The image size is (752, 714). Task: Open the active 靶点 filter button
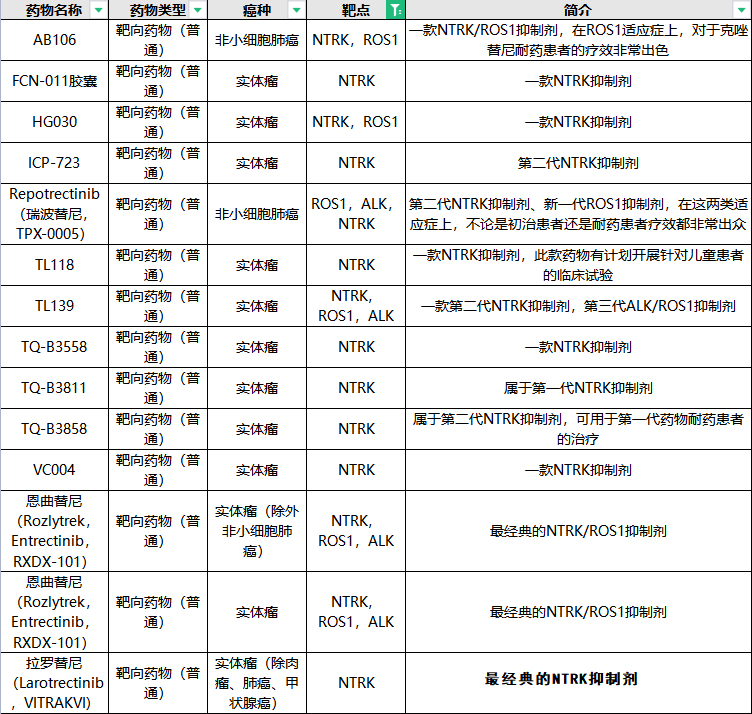[x=396, y=10]
